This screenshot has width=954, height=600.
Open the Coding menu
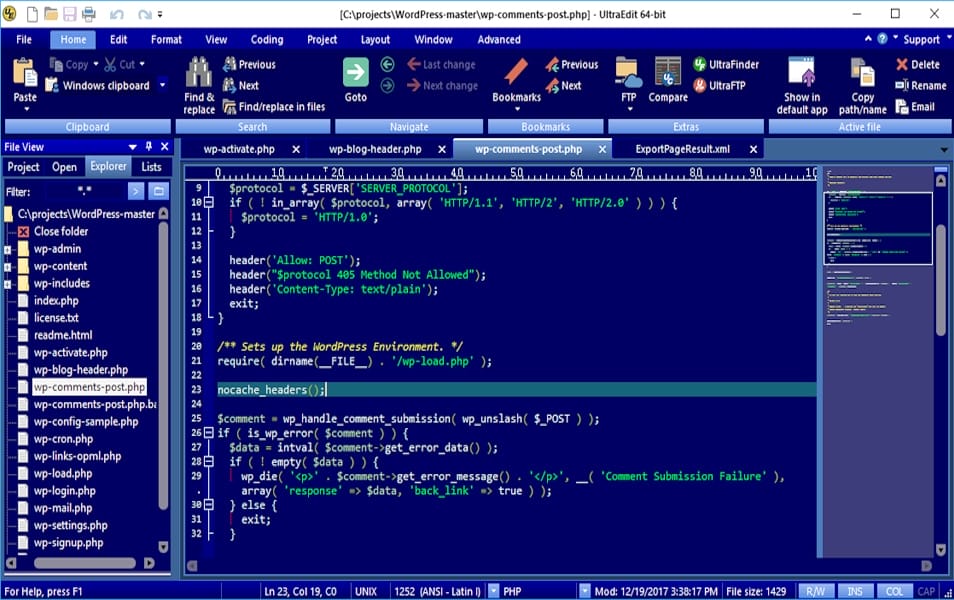pyautogui.click(x=266, y=39)
